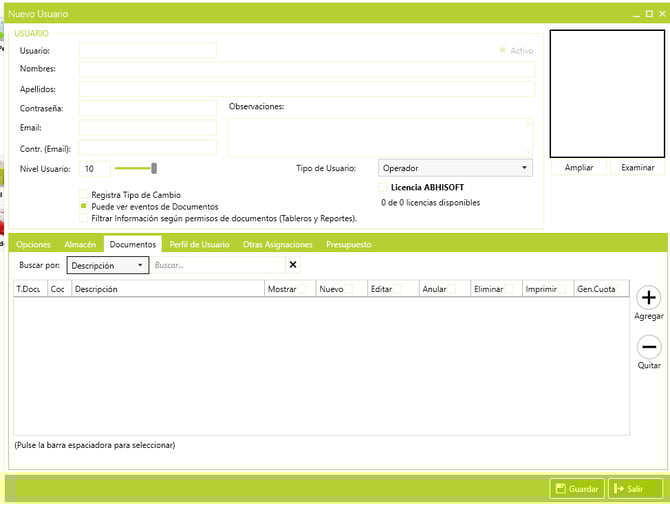Click the Guardar save button

pos(577,488)
